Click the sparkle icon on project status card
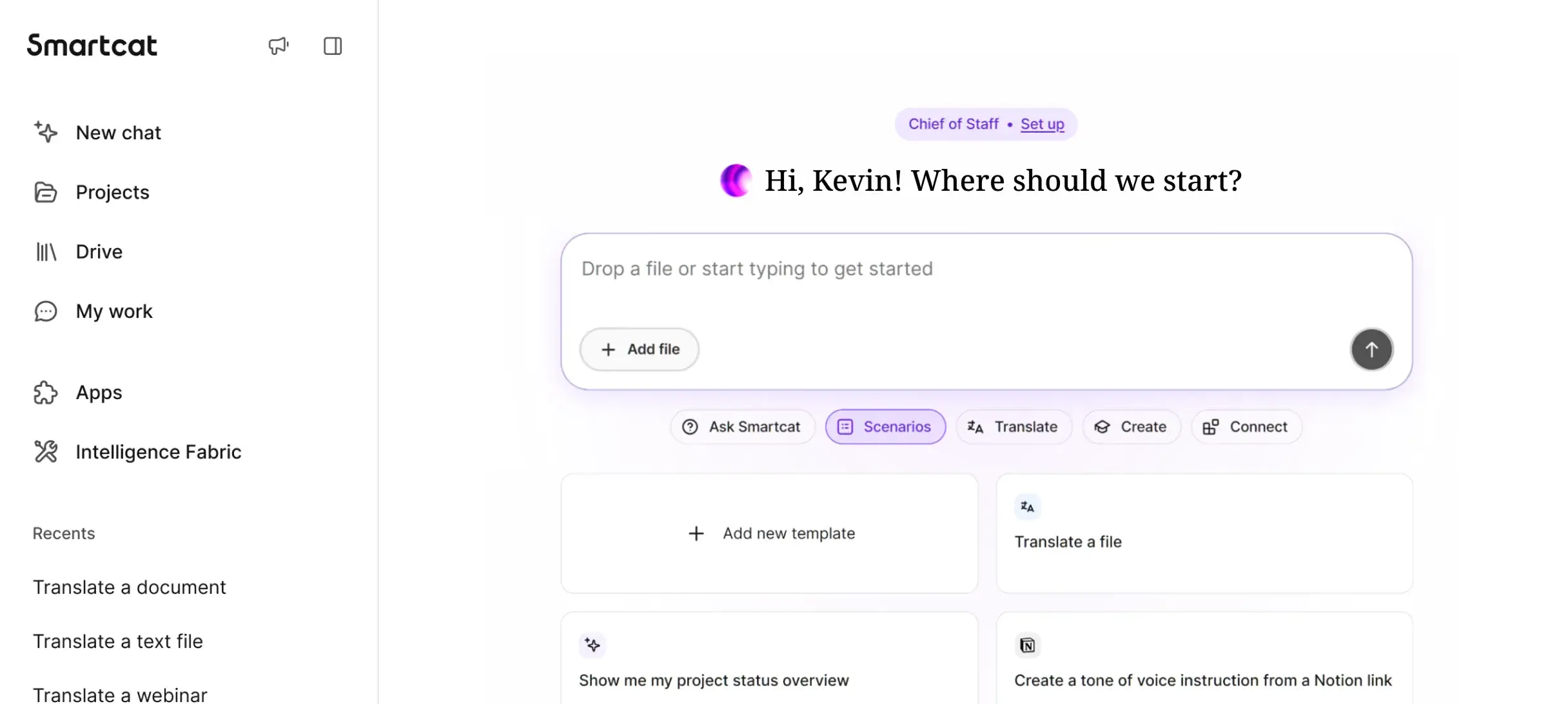 pos(592,645)
